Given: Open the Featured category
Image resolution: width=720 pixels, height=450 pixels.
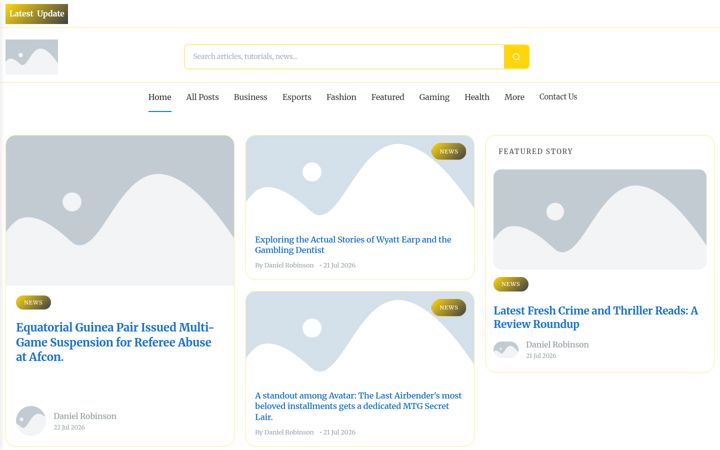Looking at the screenshot, I should 388,97.
